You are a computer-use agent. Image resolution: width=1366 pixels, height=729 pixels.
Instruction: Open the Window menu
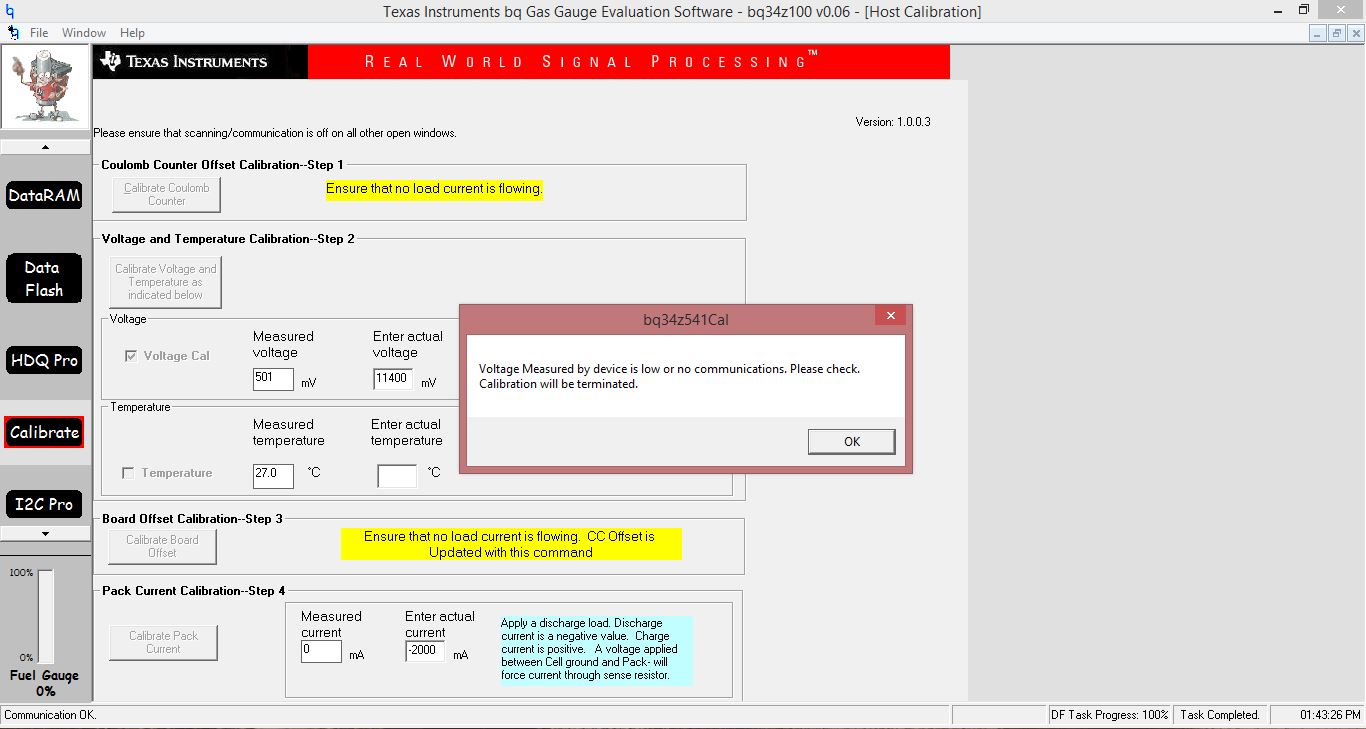84,33
